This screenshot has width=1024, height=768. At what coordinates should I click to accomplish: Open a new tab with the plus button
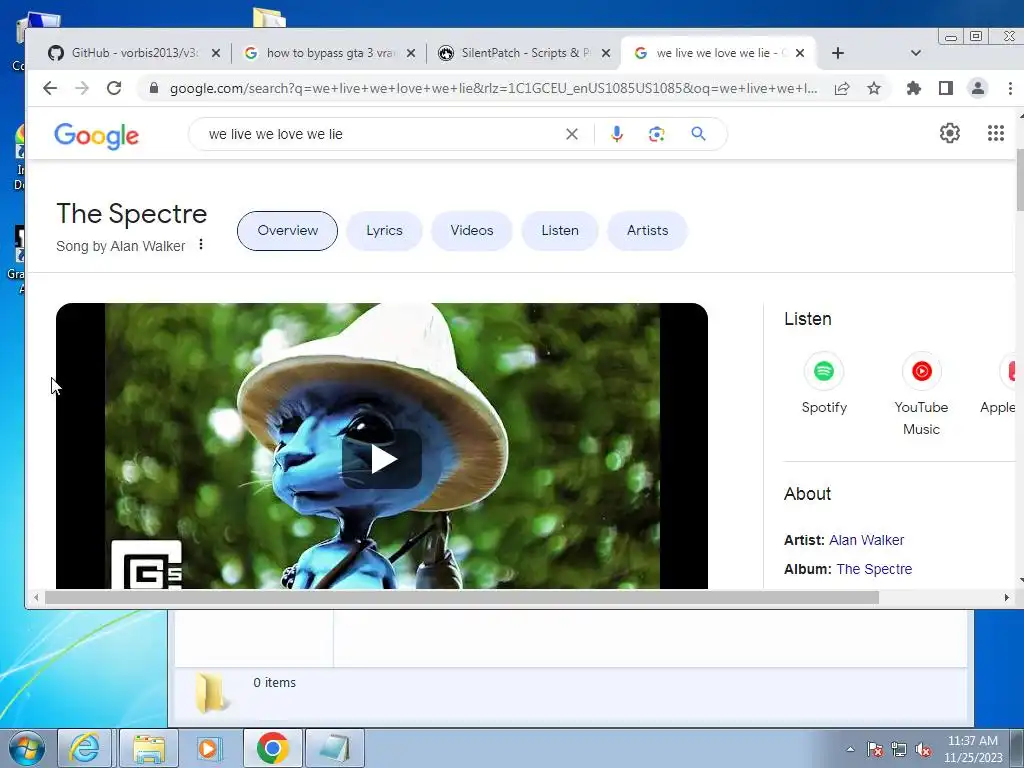[x=838, y=53]
